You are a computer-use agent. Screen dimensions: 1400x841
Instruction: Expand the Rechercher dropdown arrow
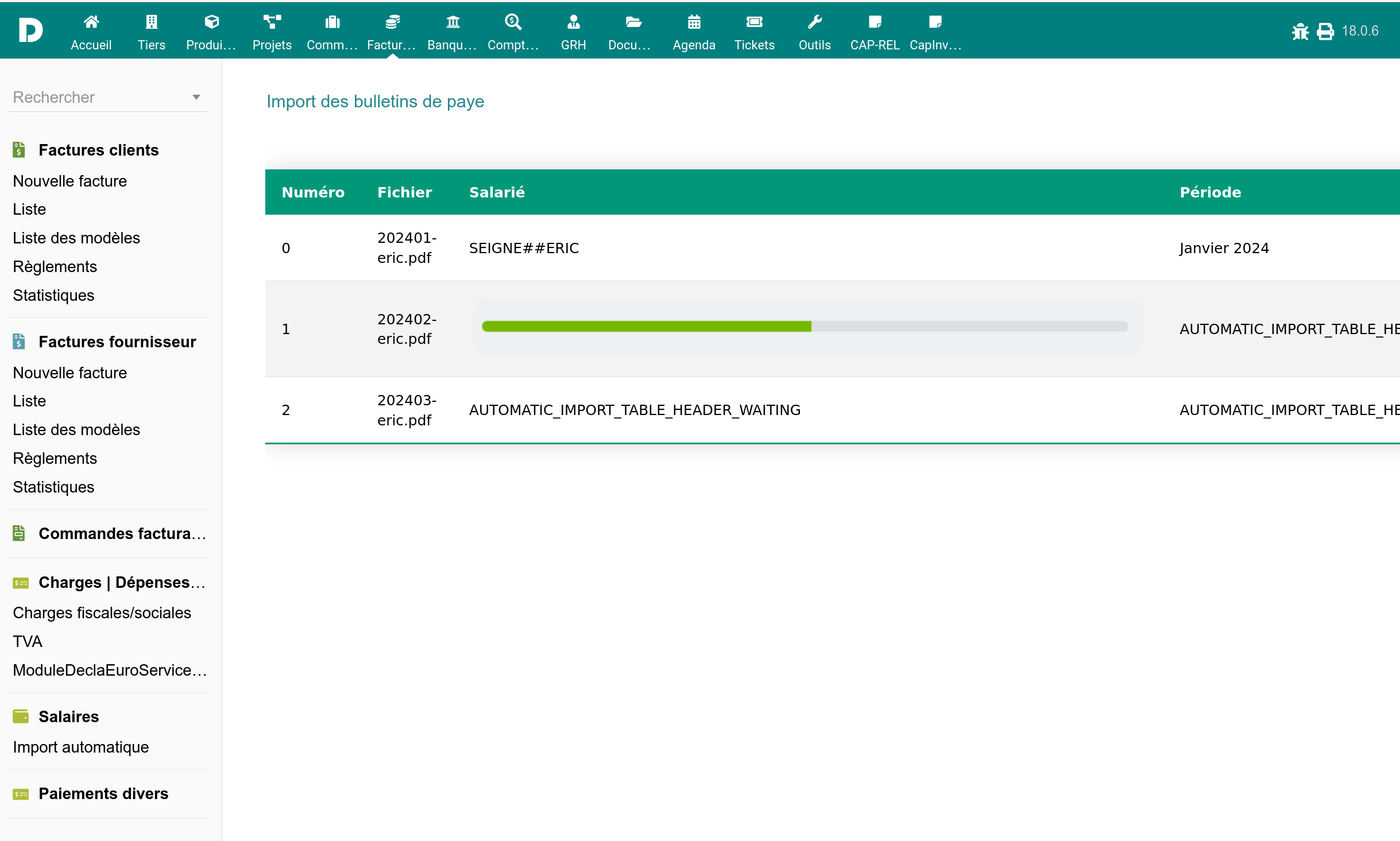pyautogui.click(x=196, y=97)
